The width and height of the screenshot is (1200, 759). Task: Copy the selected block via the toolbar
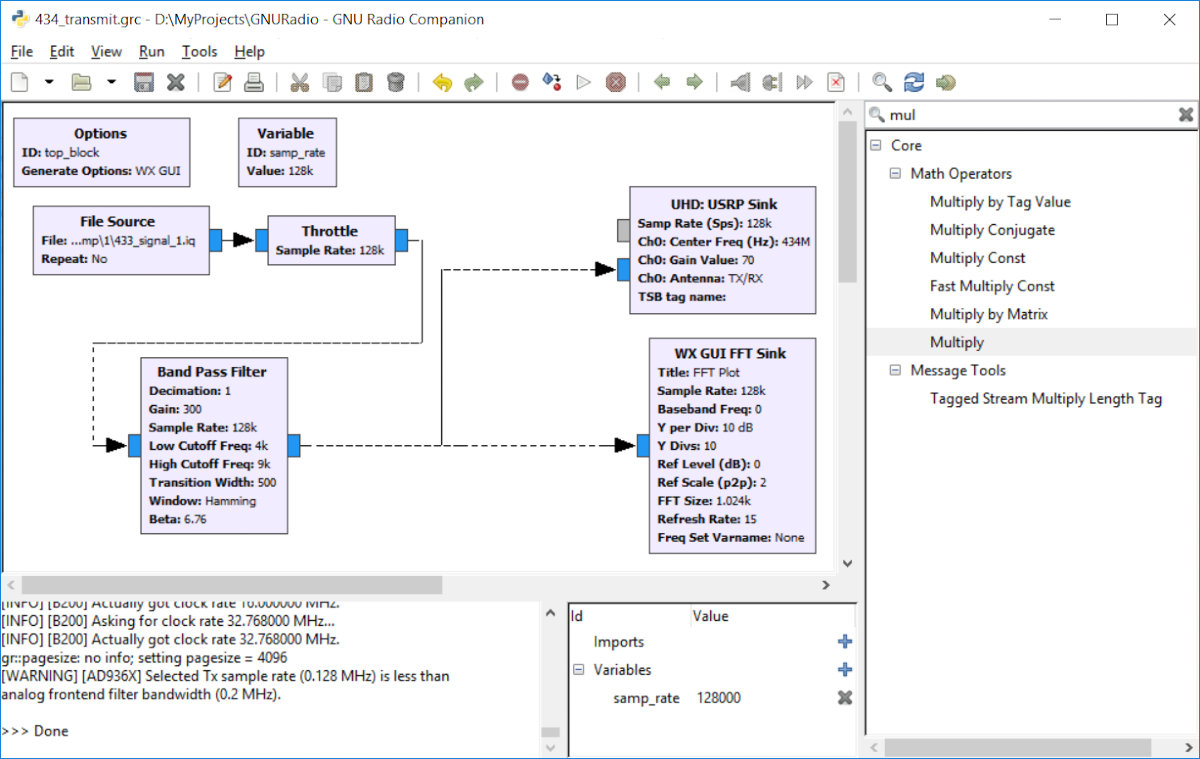[332, 82]
